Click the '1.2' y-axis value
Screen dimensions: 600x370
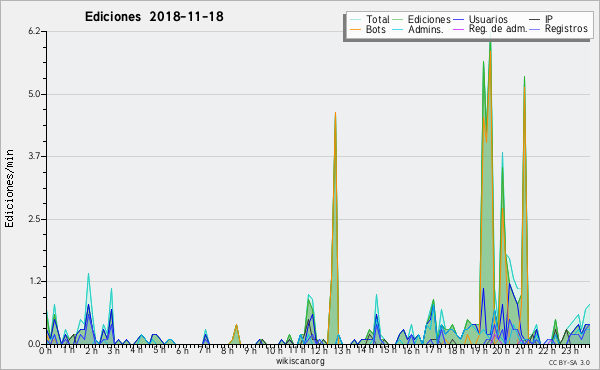tap(34, 281)
